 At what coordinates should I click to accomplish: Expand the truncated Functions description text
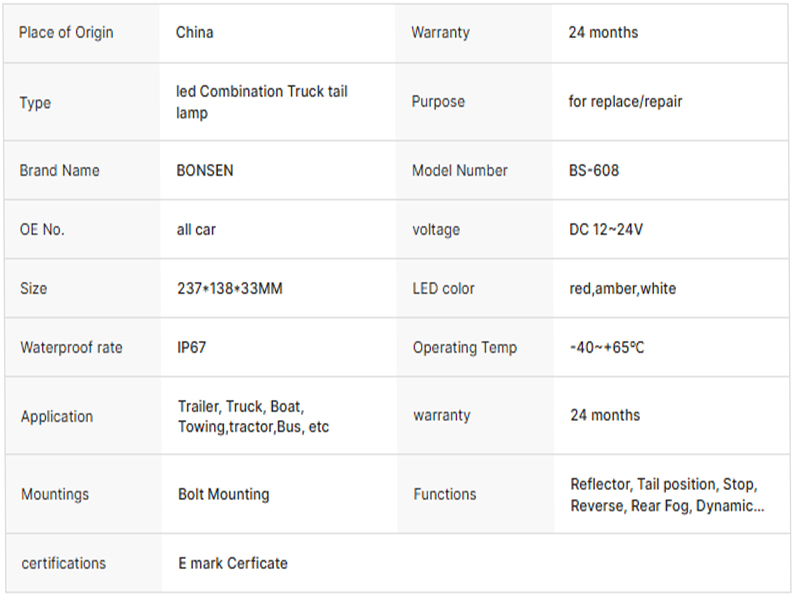tap(667, 495)
